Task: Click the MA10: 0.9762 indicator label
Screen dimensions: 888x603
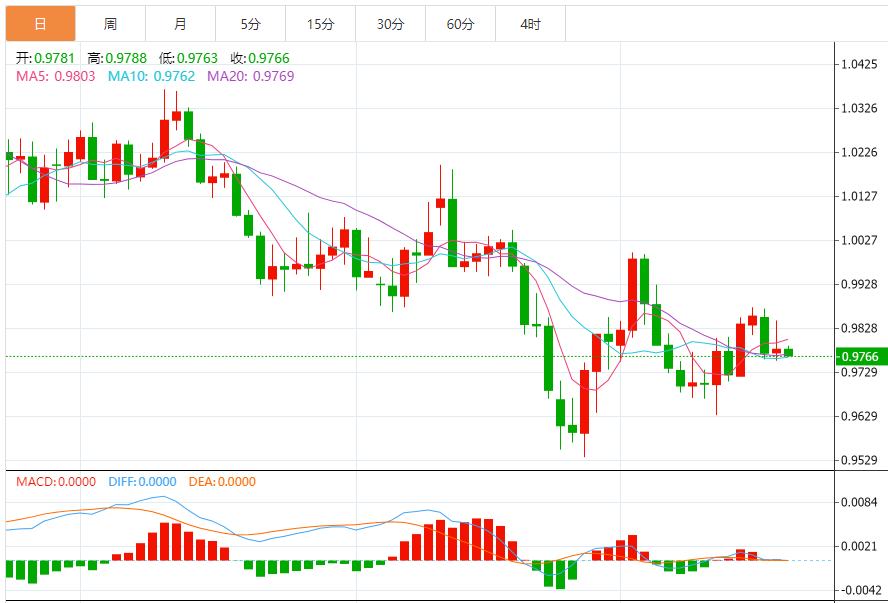Action: coord(151,76)
